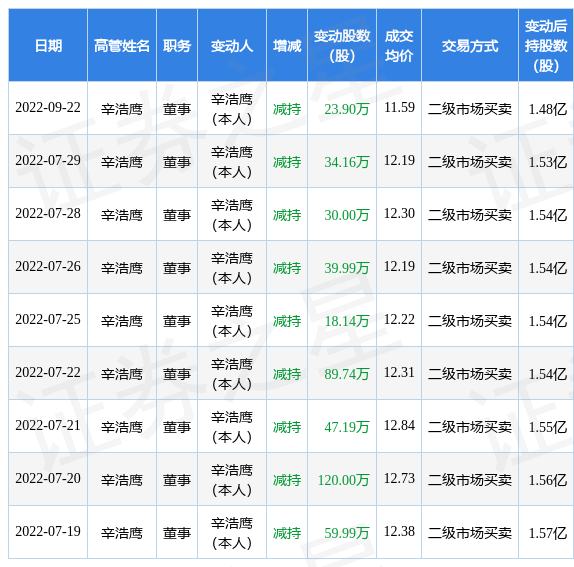The height and width of the screenshot is (567, 574).
Task: Select the date 2022-07-21 cell
Action: (x=48, y=425)
